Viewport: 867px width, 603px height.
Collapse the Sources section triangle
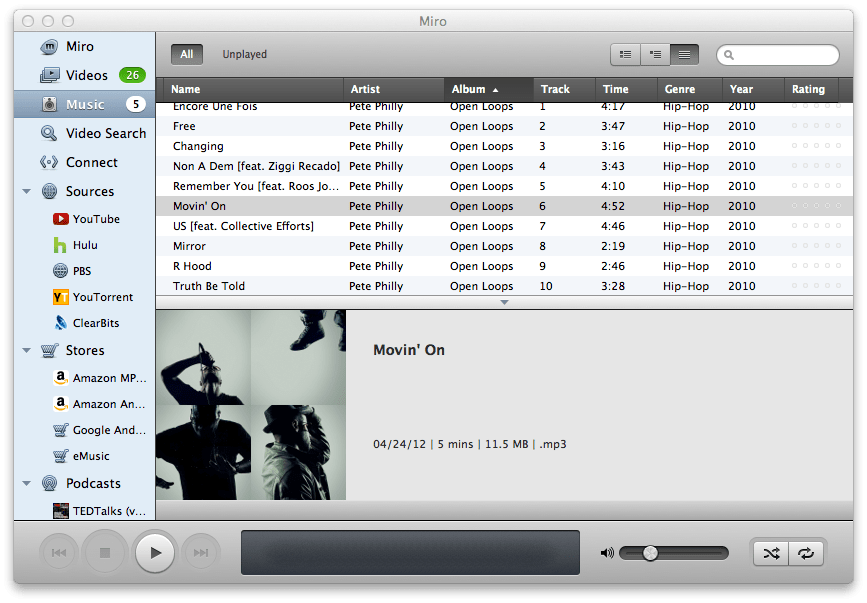pos(27,191)
